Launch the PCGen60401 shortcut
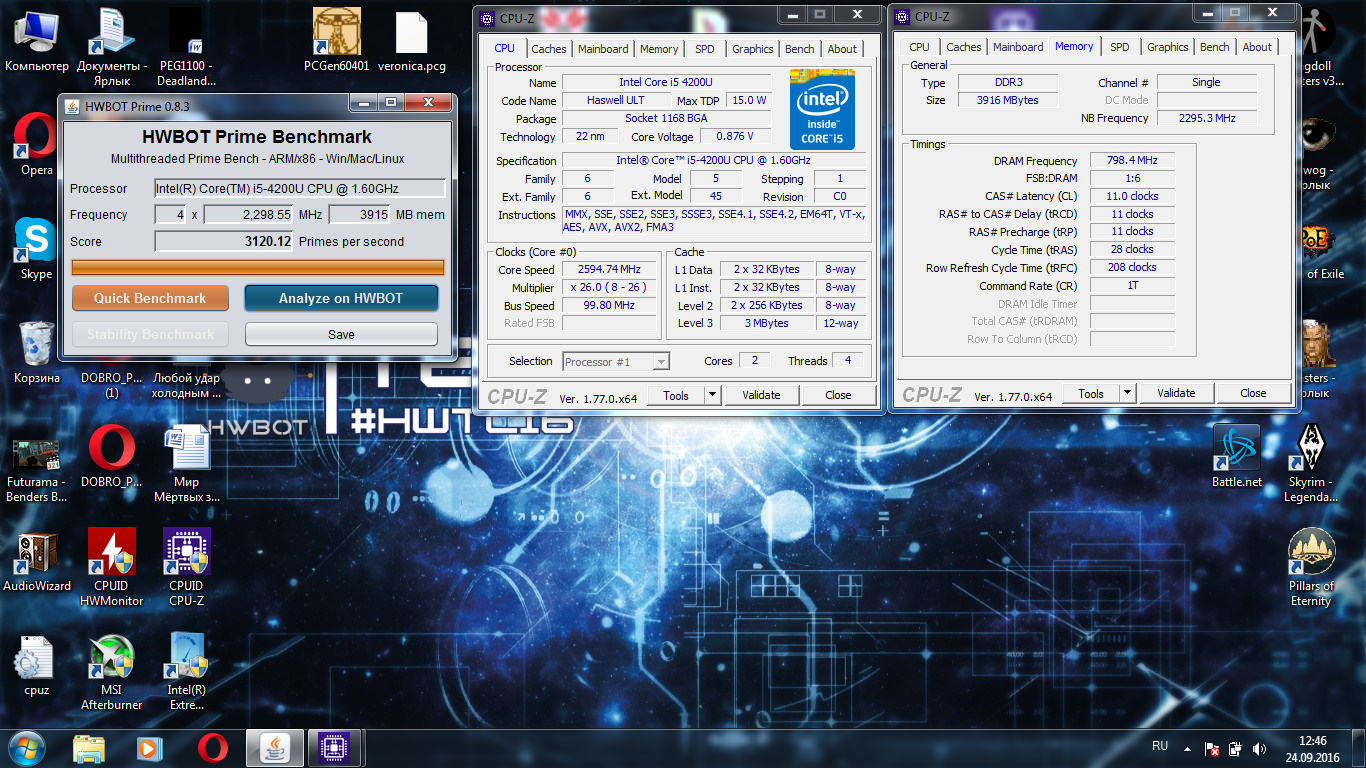The height and width of the screenshot is (768, 1366). point(337,42)
